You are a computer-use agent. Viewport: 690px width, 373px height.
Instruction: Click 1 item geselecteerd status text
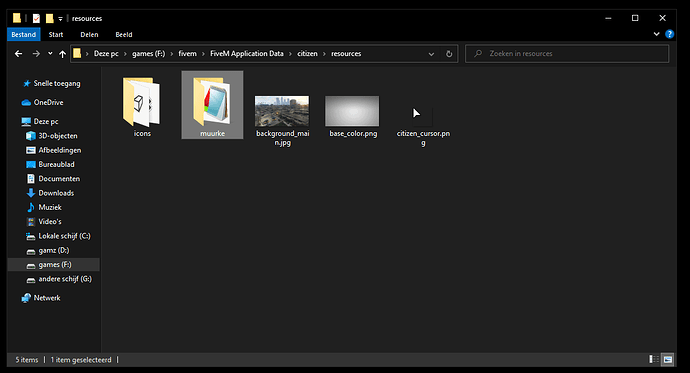[81, 360]
